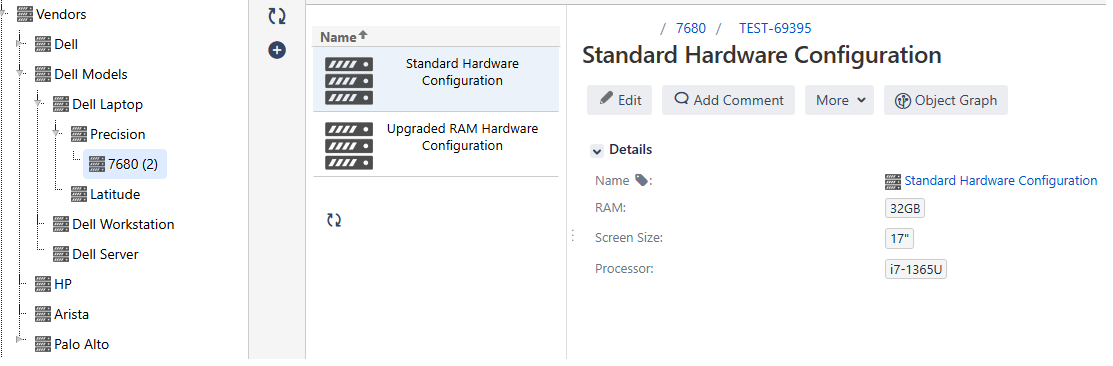Screen dimensions: 1113x366
Task: Select the Latitude tree item
Action: coord(115,194)
